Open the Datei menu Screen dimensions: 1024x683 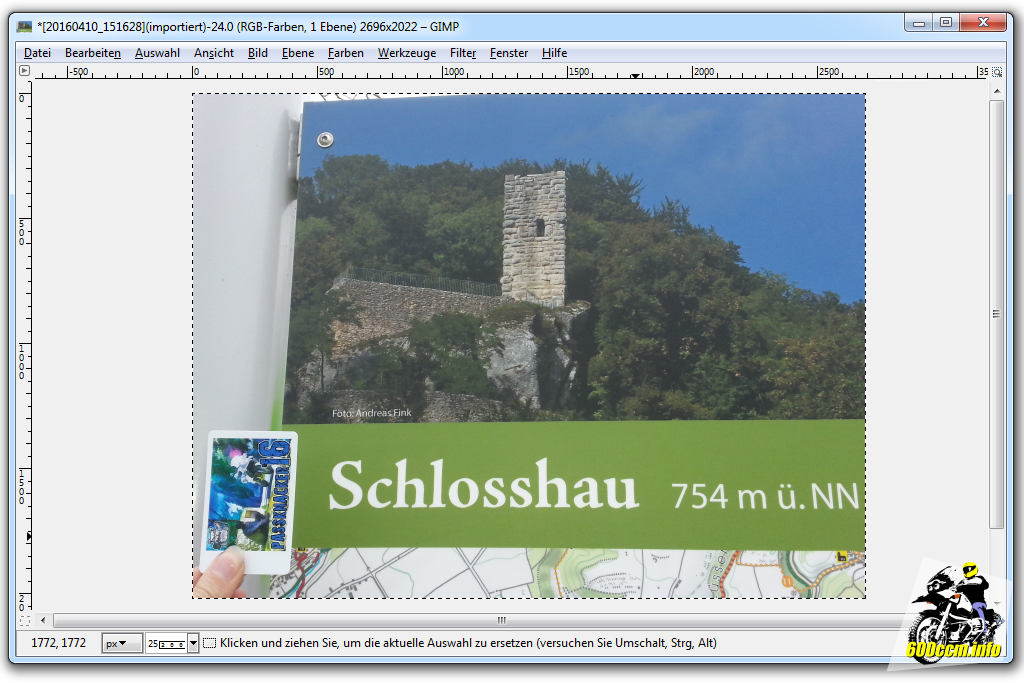click(37, 53)
